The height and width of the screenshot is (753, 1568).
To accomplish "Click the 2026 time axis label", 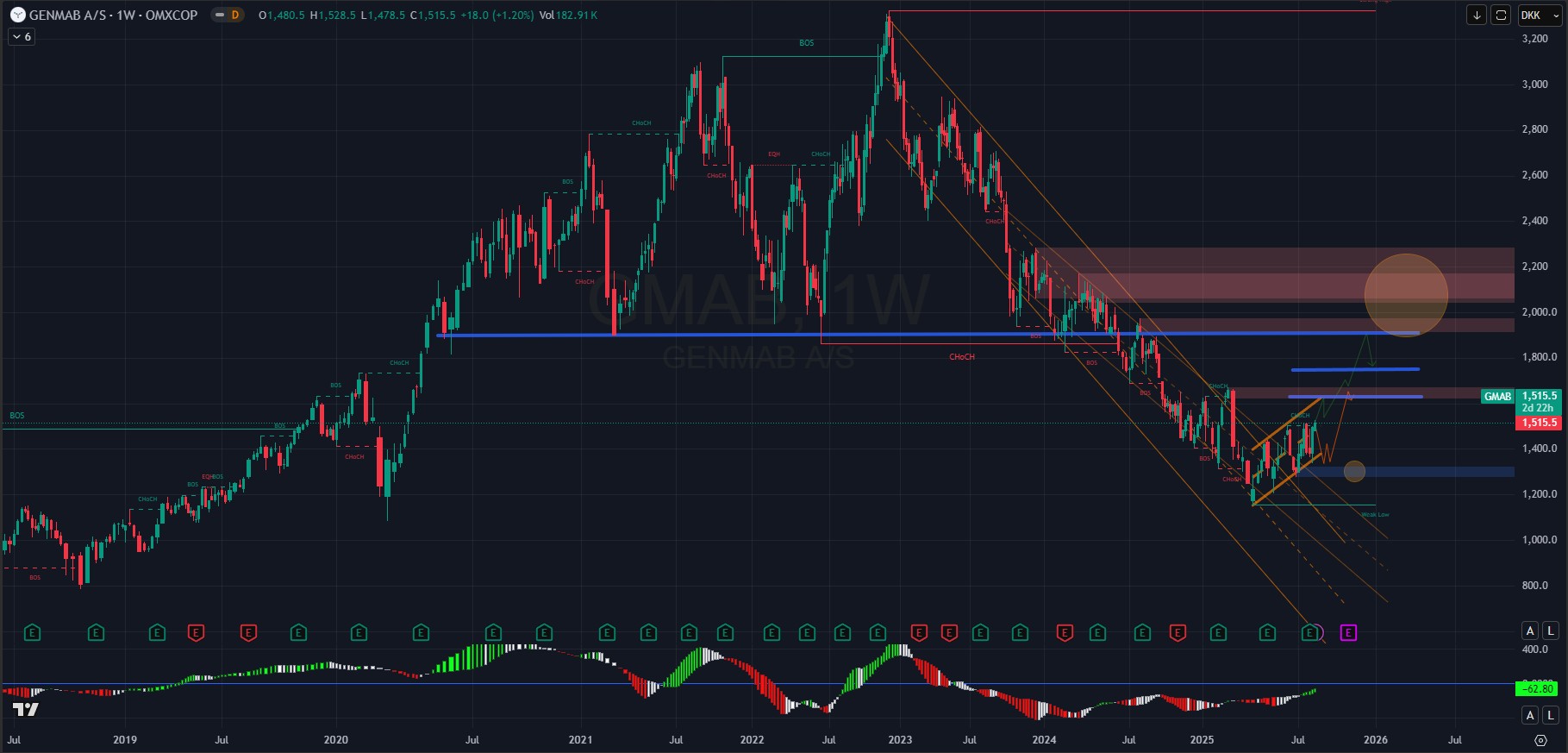I will click(1376, 740).
